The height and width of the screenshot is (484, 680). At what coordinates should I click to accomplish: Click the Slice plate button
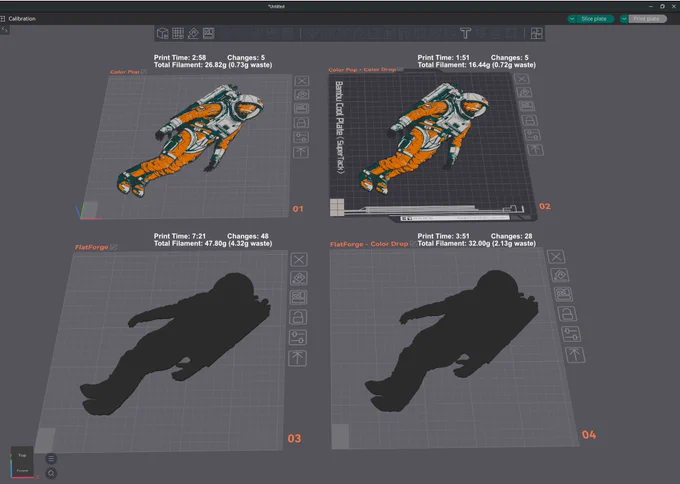click(x=594, y=19)
